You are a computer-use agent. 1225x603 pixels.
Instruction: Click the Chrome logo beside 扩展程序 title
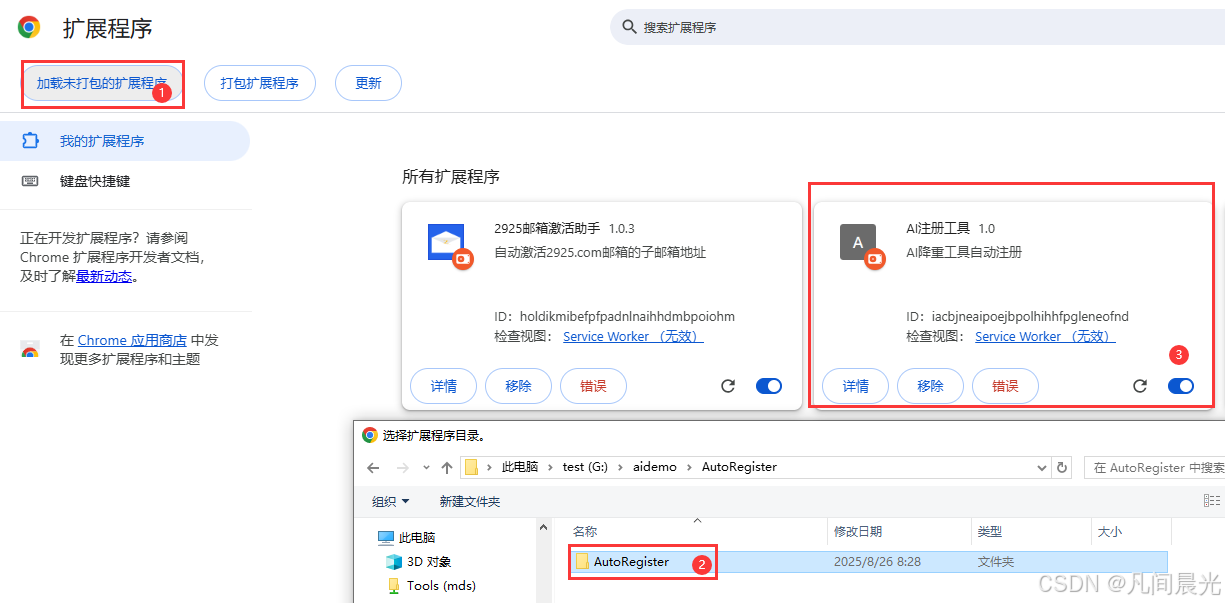coord(29,28)
